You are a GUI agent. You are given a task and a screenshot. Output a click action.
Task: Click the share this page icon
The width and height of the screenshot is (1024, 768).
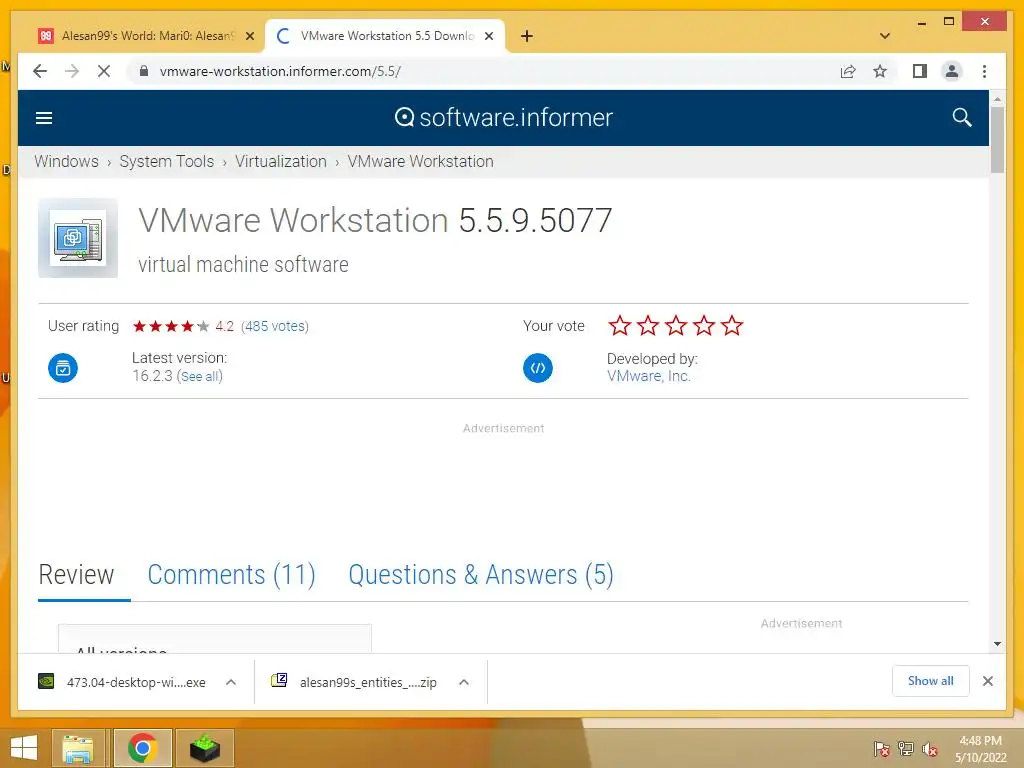point(848,71)
